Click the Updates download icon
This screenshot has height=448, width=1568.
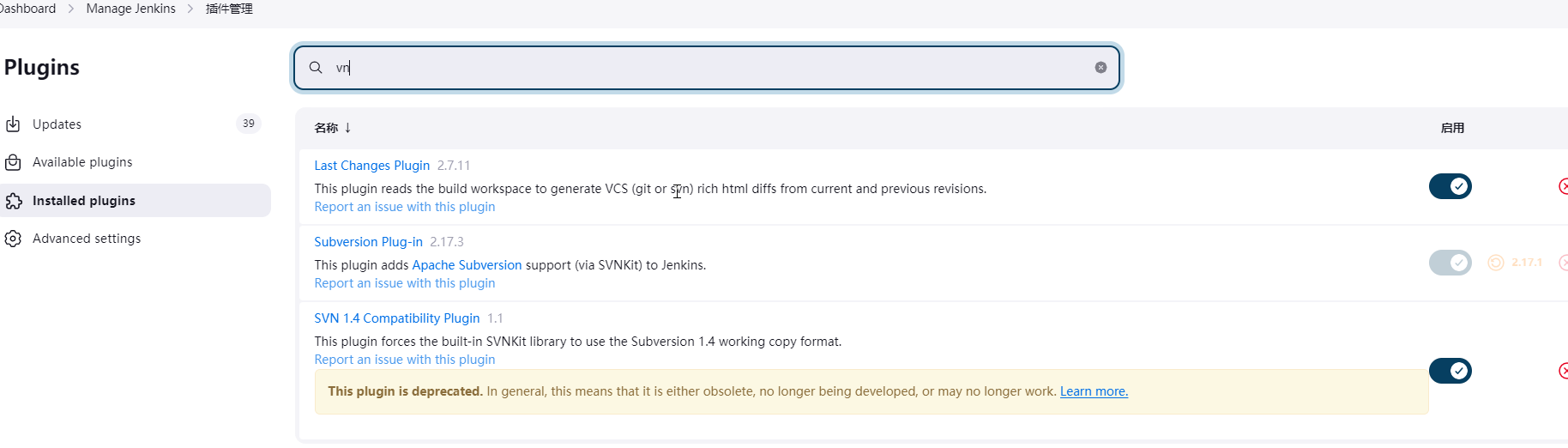pos(13,124)
